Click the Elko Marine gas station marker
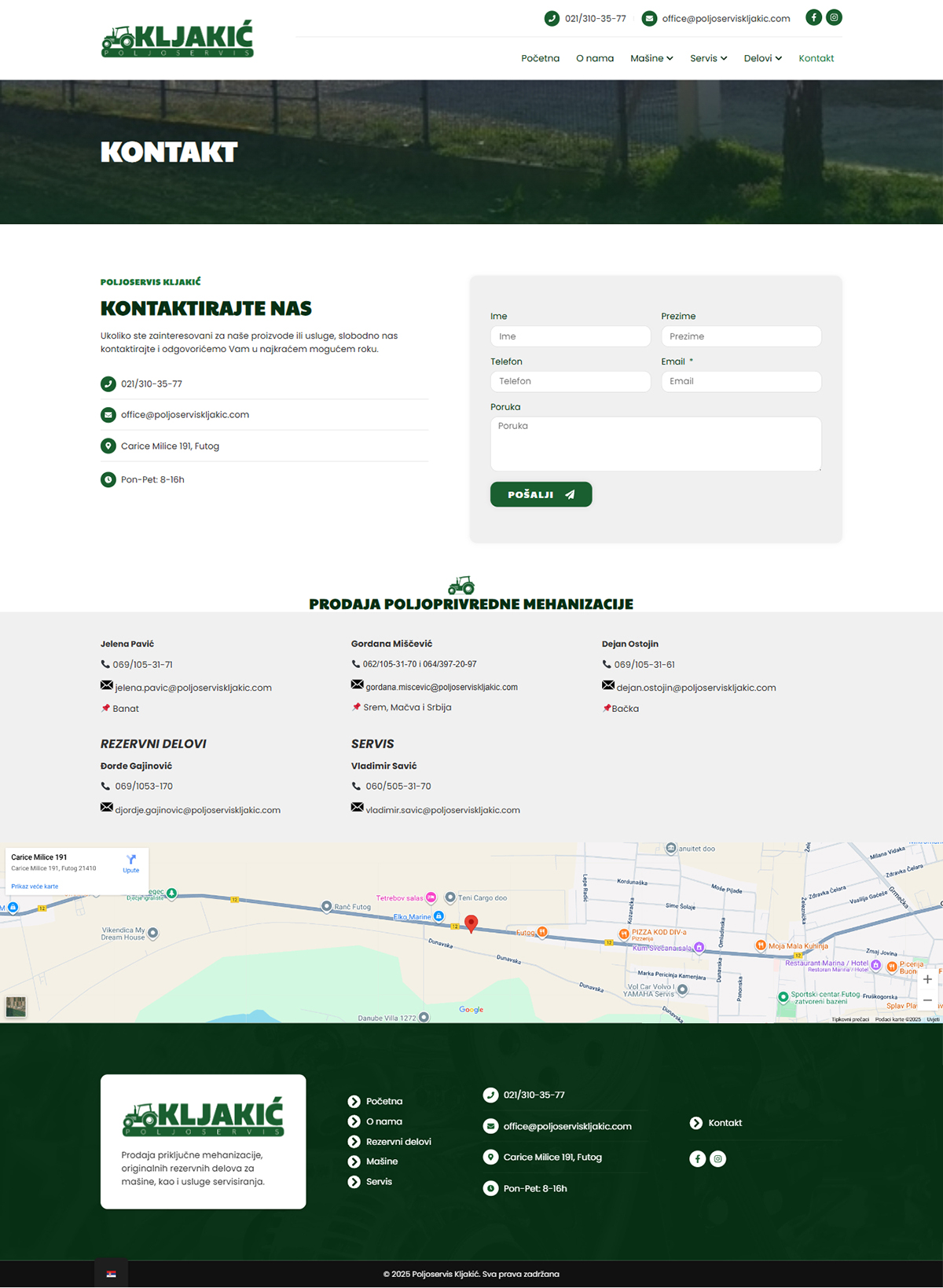943x1288 pixels. pyautogui.click(x=438, y=916)
